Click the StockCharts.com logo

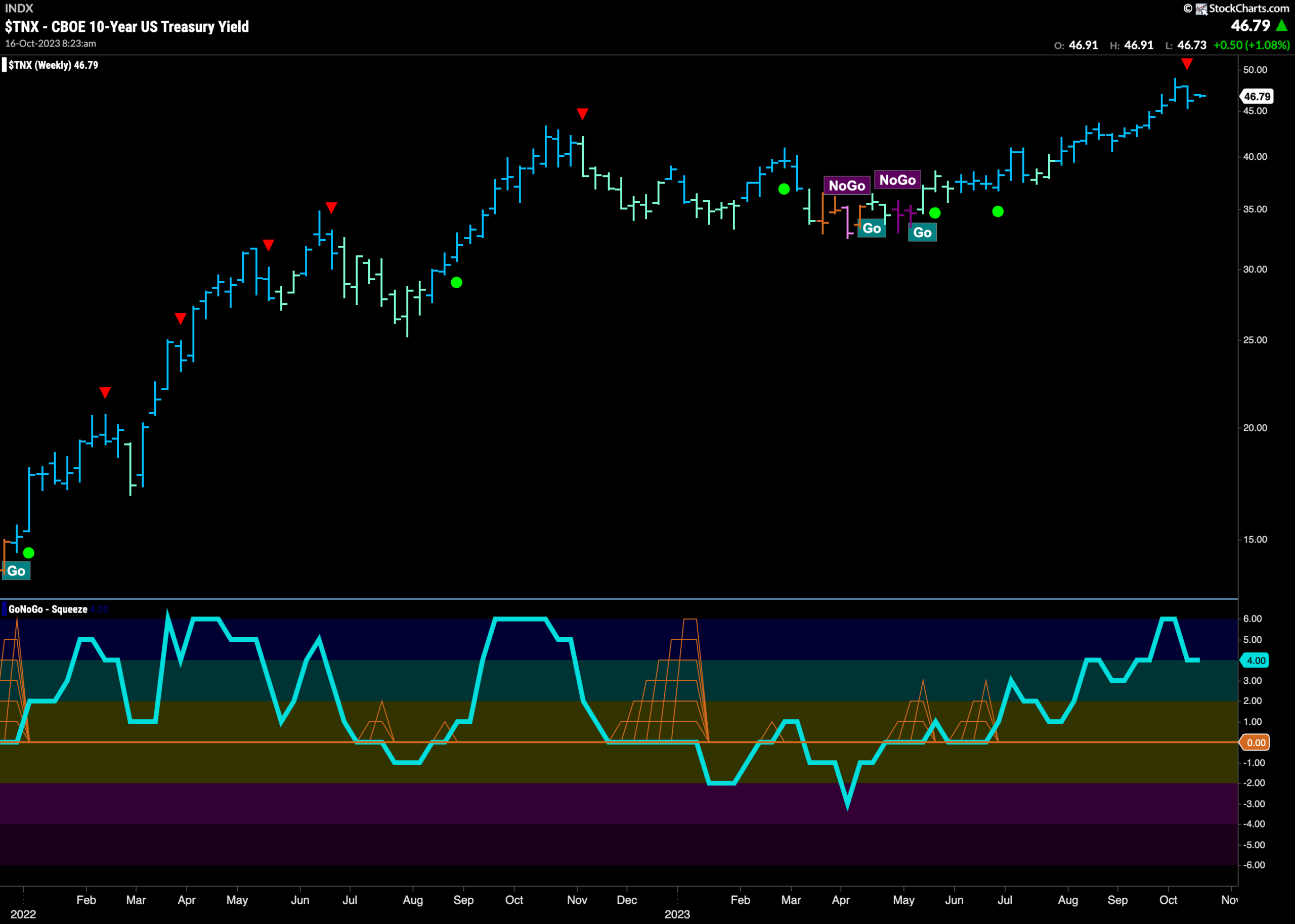point(1236,9)
